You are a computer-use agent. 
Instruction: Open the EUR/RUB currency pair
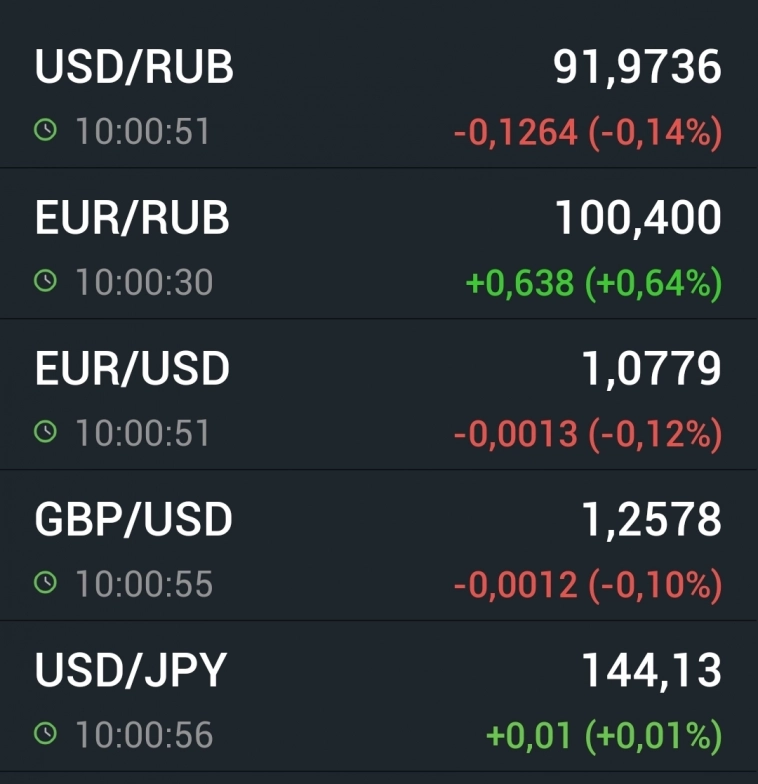(x=132, y=218)
